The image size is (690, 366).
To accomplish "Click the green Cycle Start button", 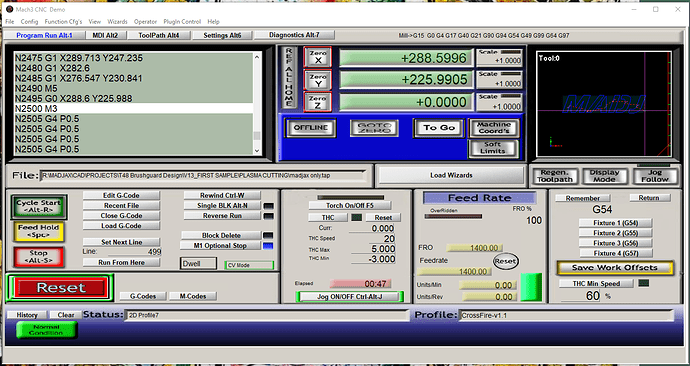I will click(39, 207).
